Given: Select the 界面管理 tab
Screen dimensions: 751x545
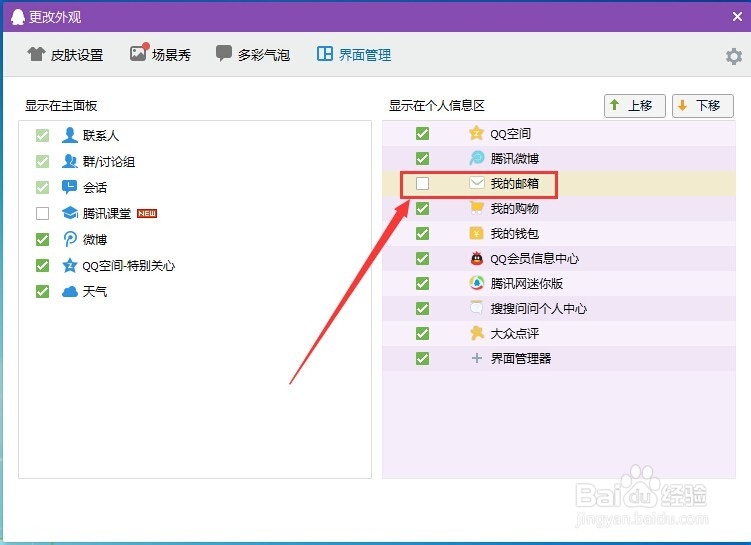Looking at the screenshot, I should coord(353,55).
